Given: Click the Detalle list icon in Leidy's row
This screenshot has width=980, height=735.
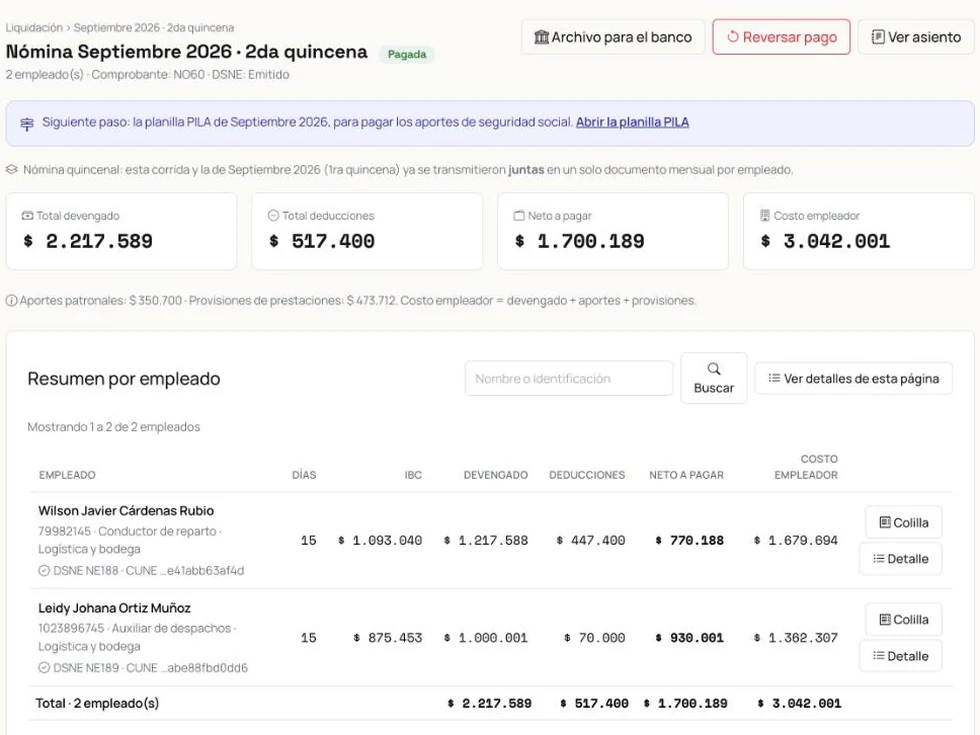Looking at the screenshot, I should [879, 656].
